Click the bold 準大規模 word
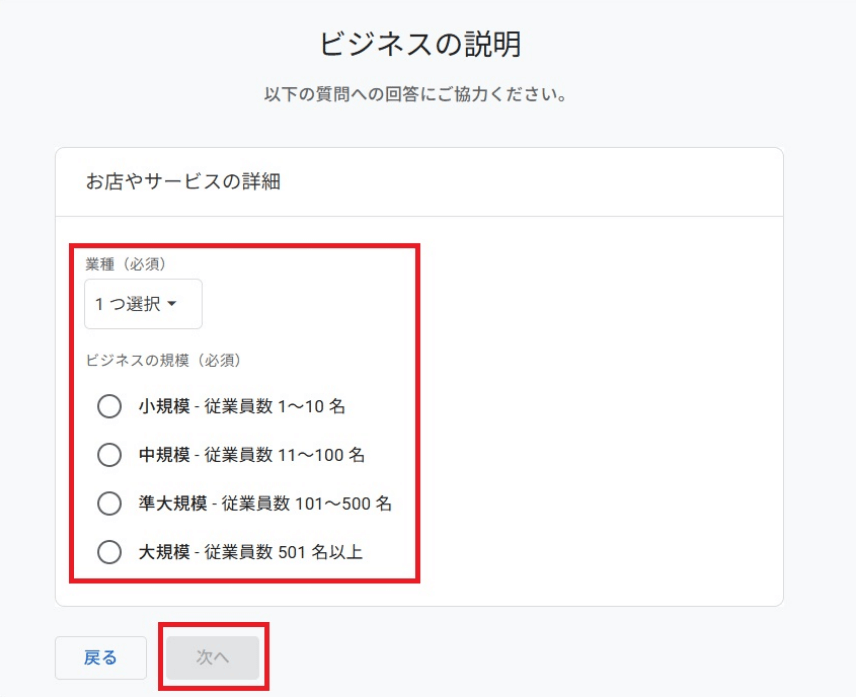The image size is (856, 697). point(172,503)
